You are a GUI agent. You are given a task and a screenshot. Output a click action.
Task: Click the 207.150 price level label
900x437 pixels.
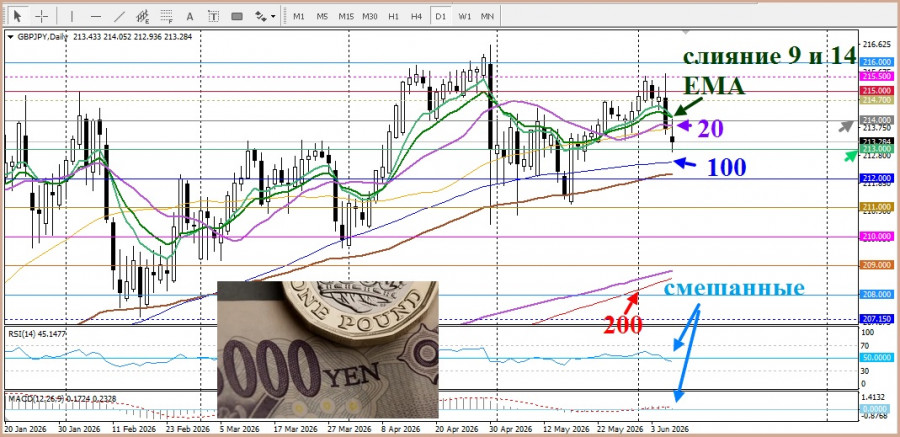pyautogui.click(x=876, y=319)
